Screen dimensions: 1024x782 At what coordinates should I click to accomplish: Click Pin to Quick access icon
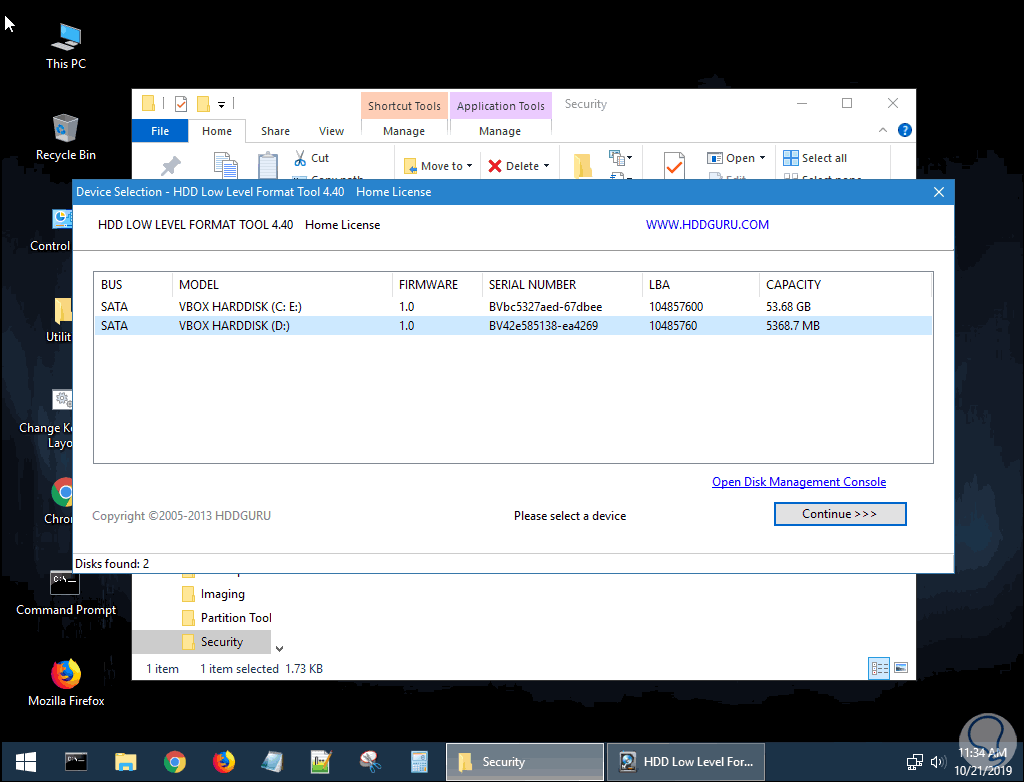coord(171,166)
